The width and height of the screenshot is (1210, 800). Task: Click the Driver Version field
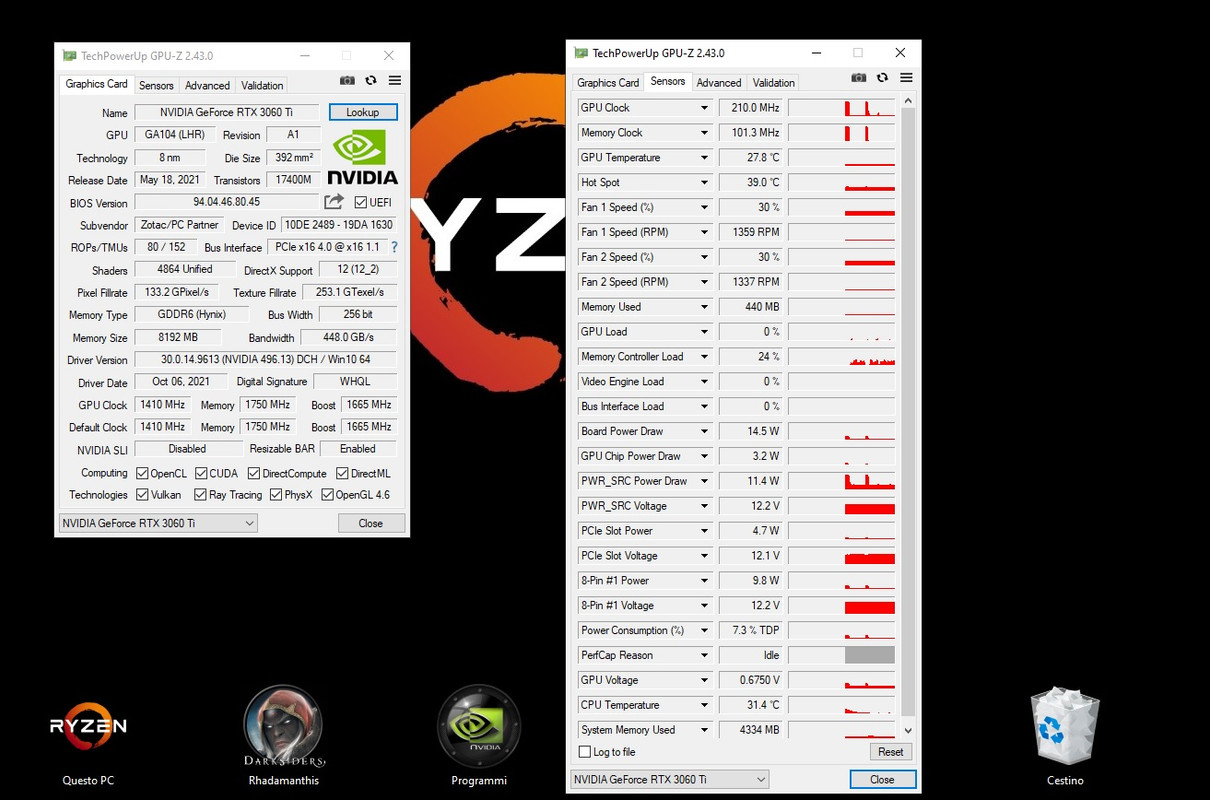coord(265,360)
